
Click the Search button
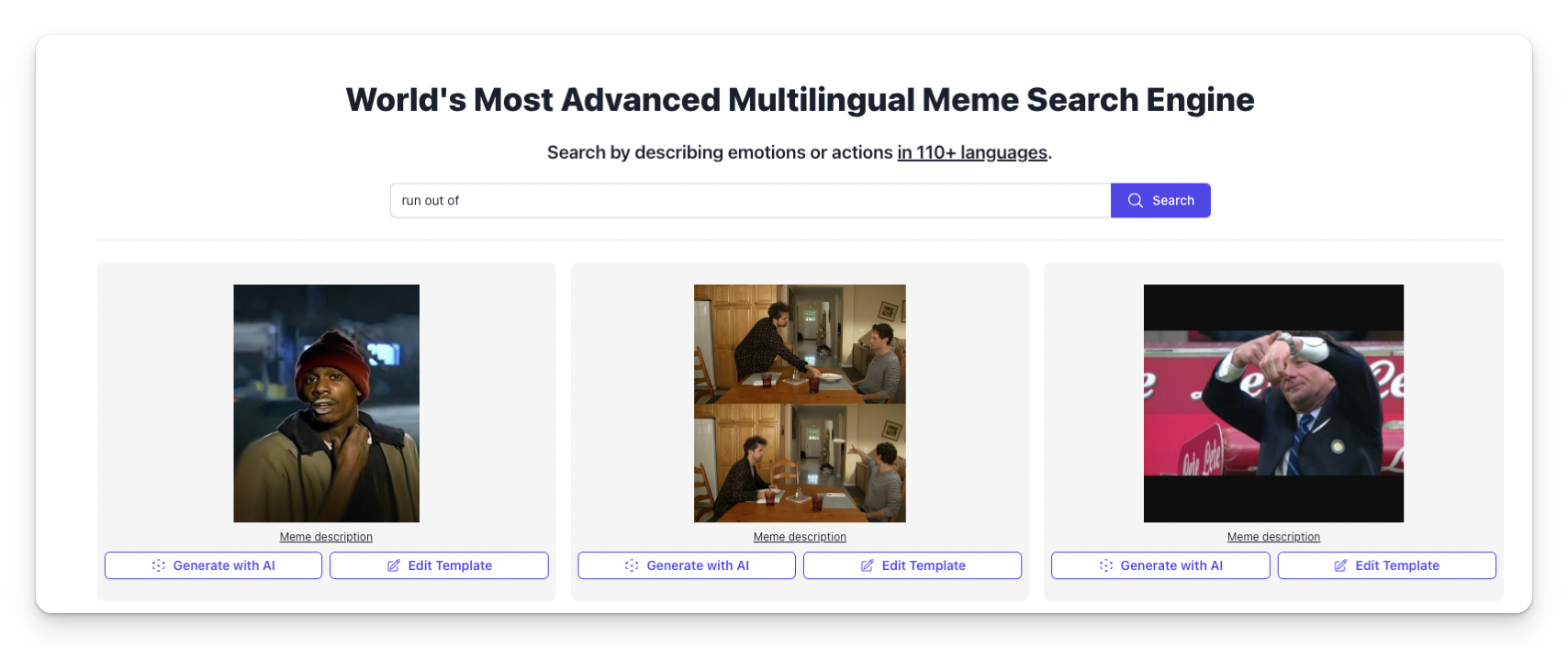[1160, 200]
